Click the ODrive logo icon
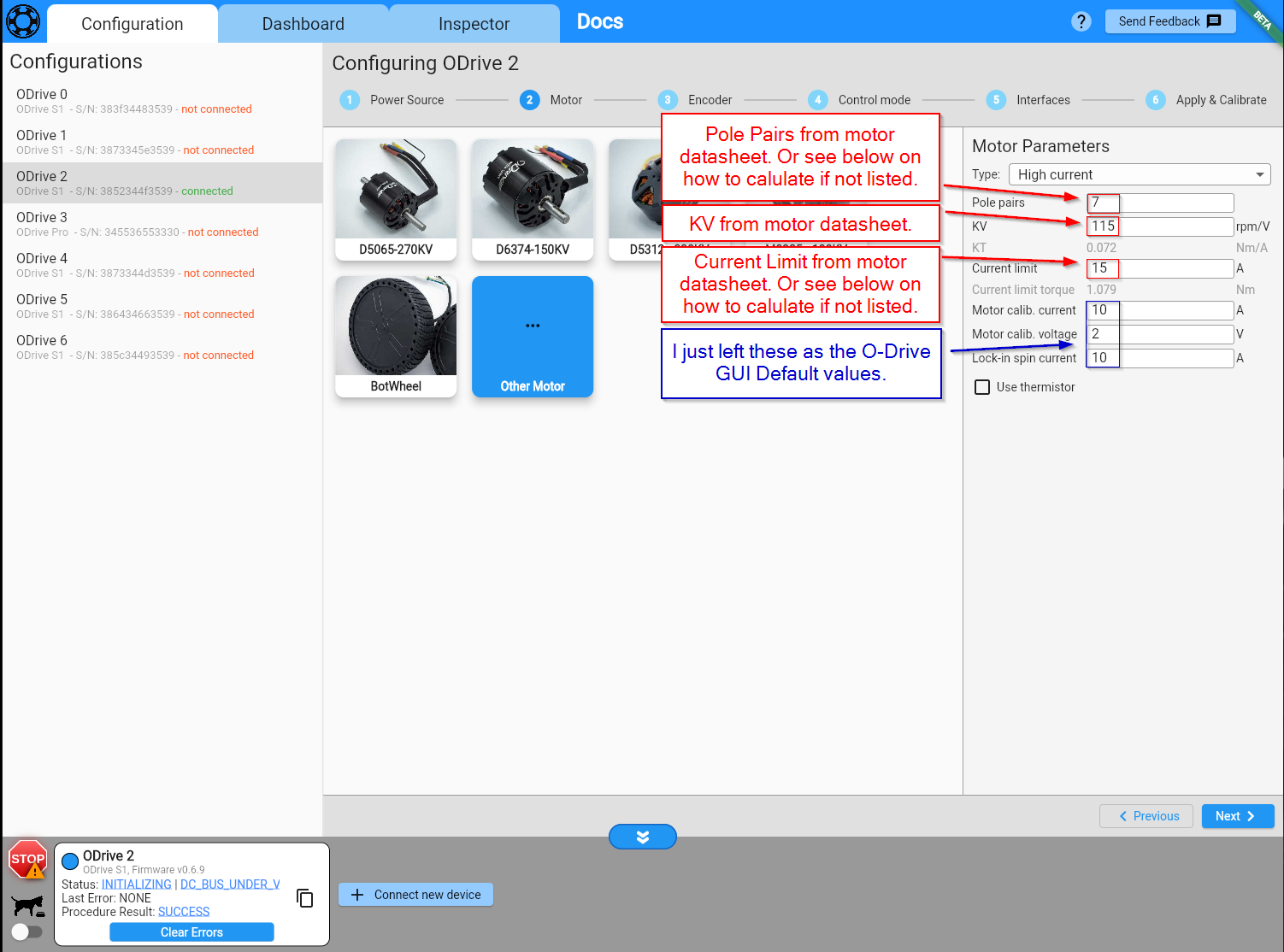 pyautogui.click(x=23, y=21)
